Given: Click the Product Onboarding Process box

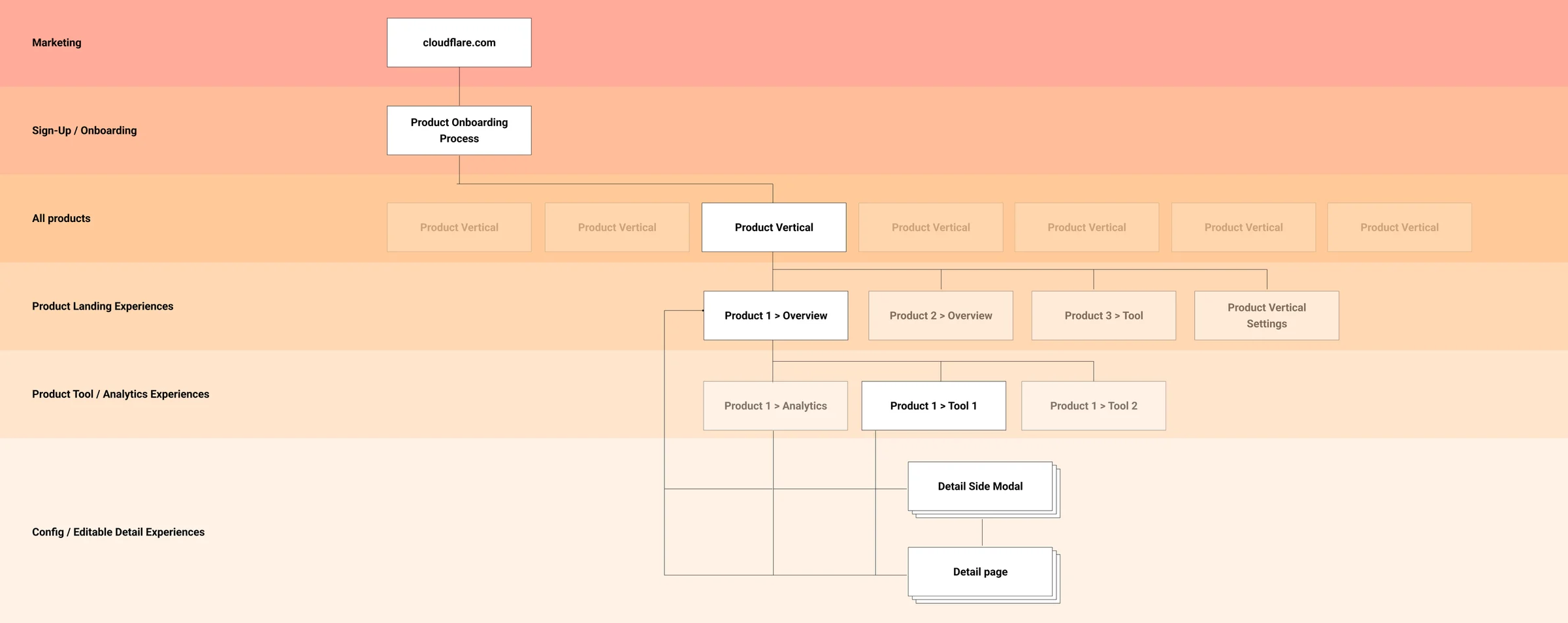Looking at the screenshot, I should (x=459, y=131).
